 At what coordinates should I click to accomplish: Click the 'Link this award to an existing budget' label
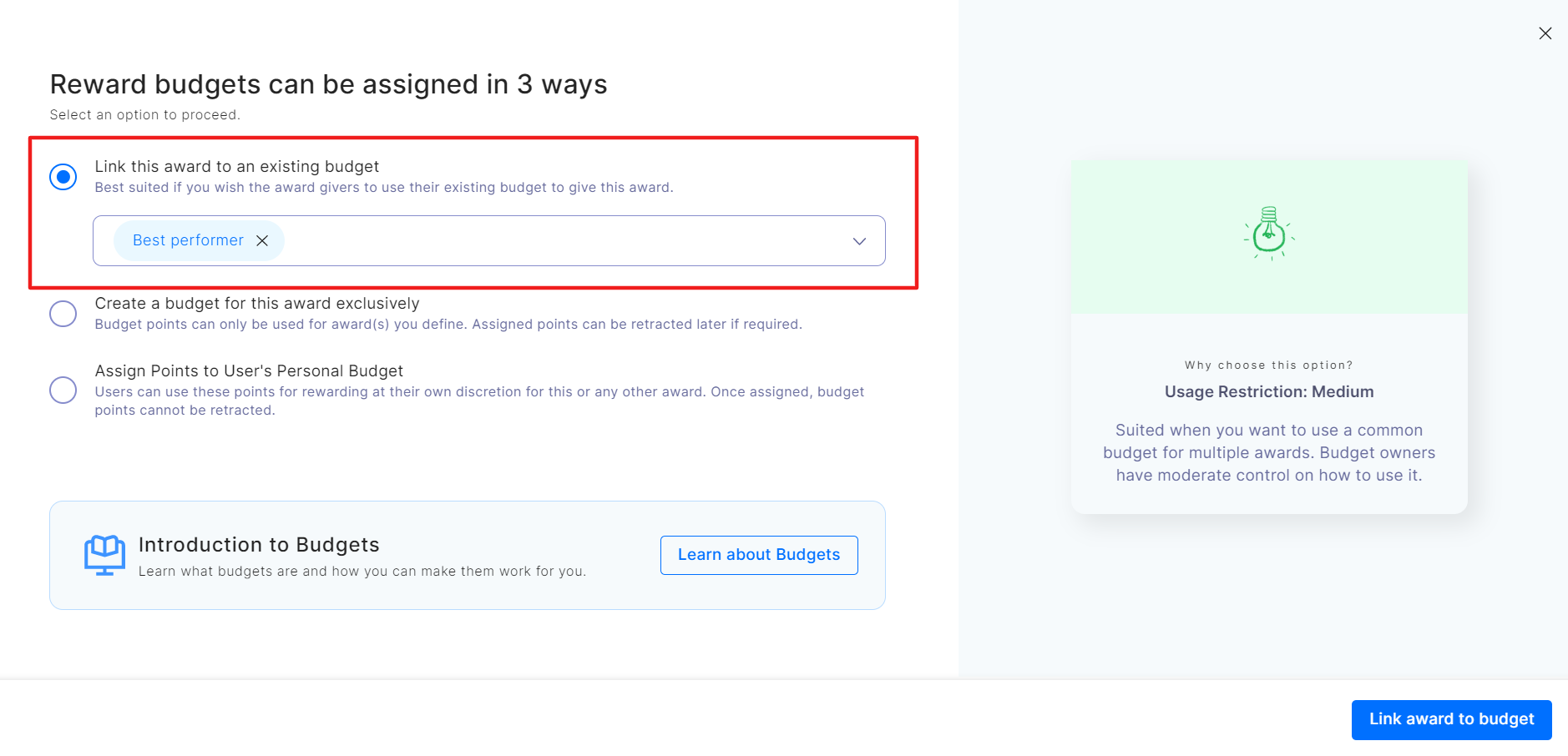click(x=237, y=167)
